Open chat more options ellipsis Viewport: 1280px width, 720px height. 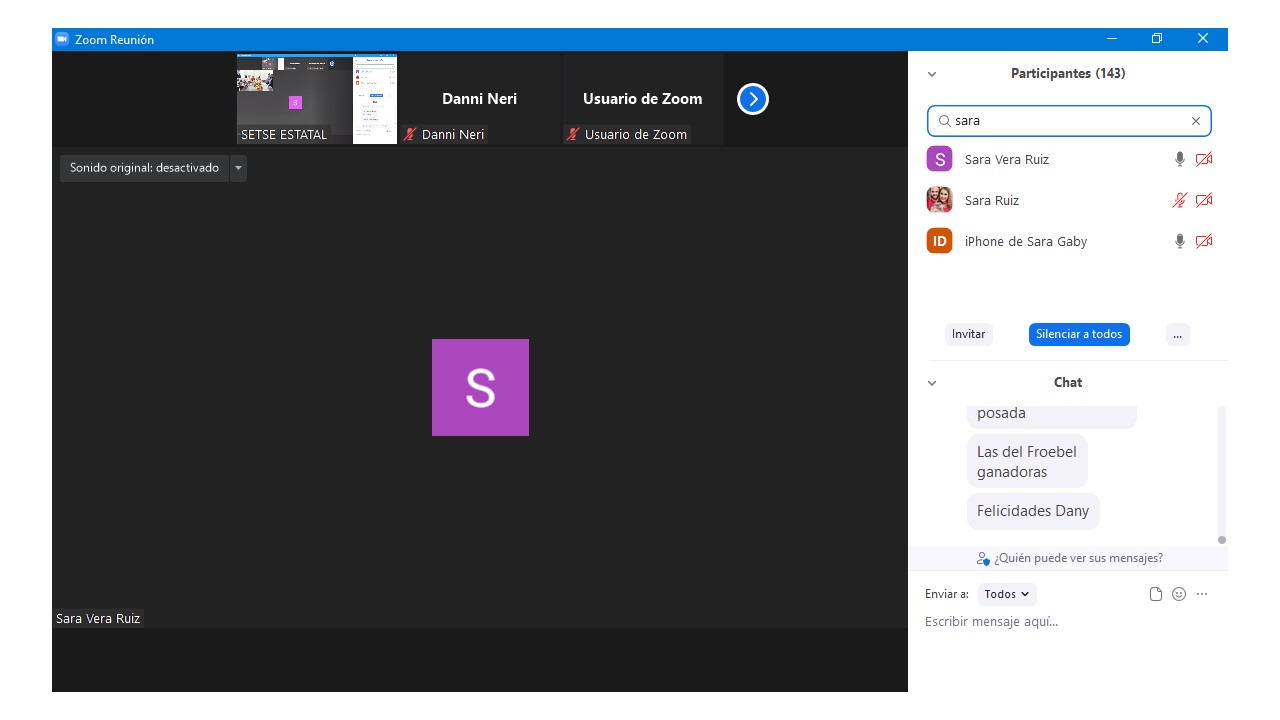[1202, 594]
